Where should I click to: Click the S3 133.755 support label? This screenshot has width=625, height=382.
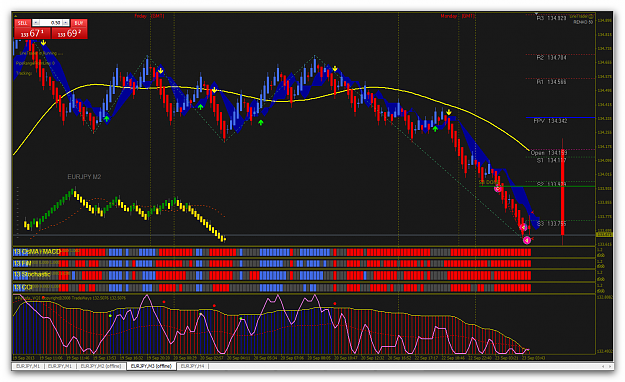(551, 224)
